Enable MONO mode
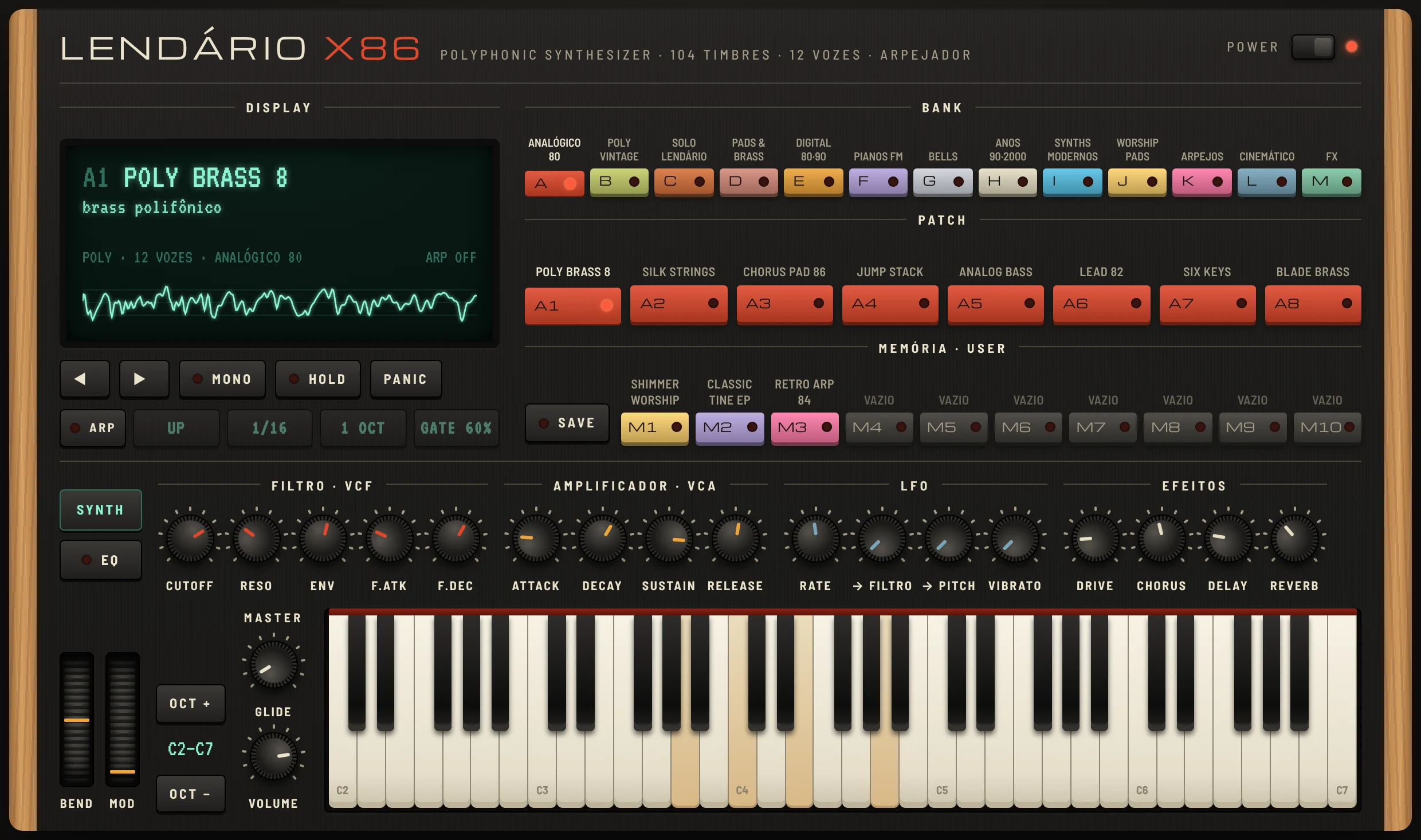The image size is (1421, 840). pyautogui.click(x=222, y=379)
